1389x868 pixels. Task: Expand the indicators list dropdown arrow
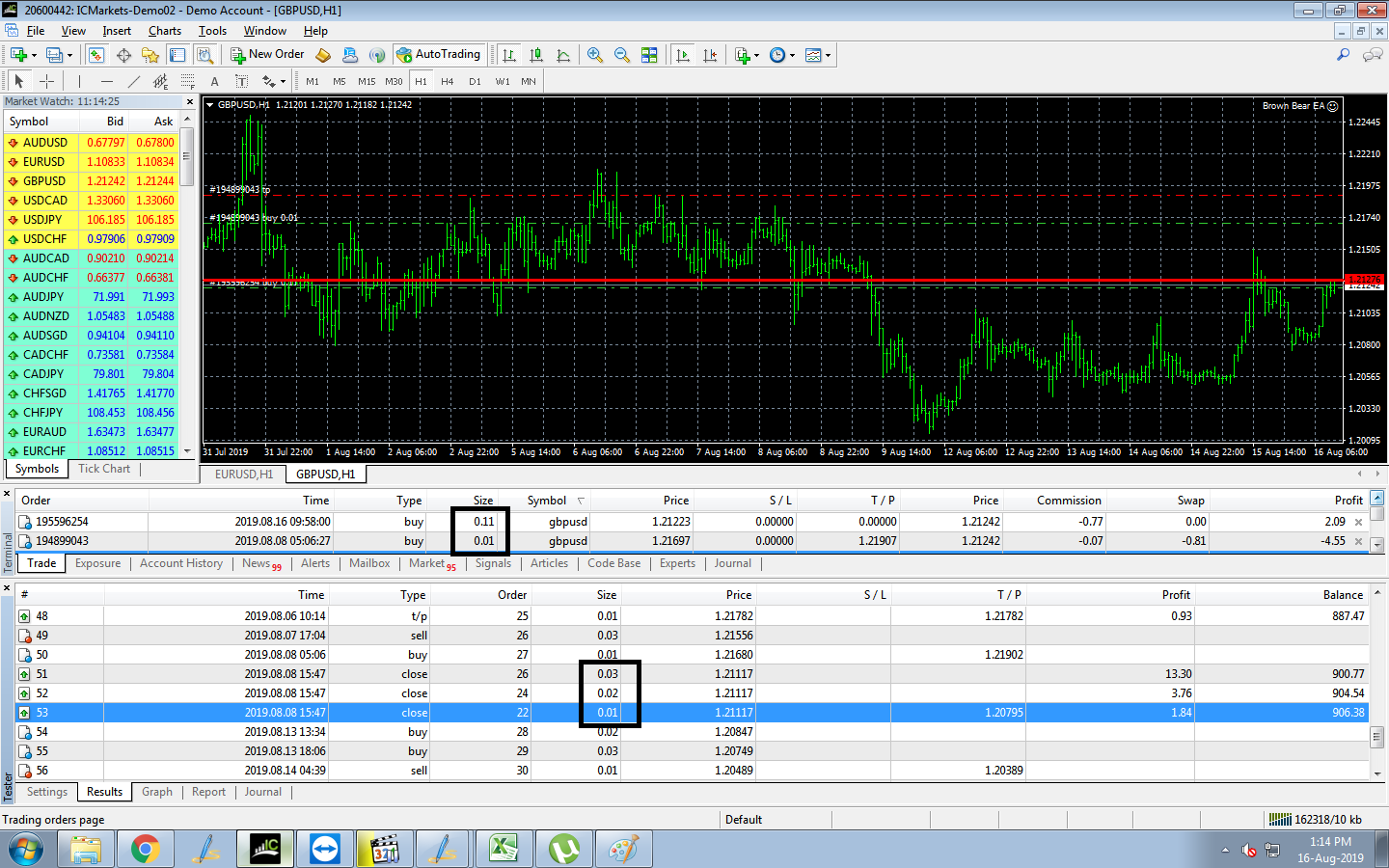[756, 55]
